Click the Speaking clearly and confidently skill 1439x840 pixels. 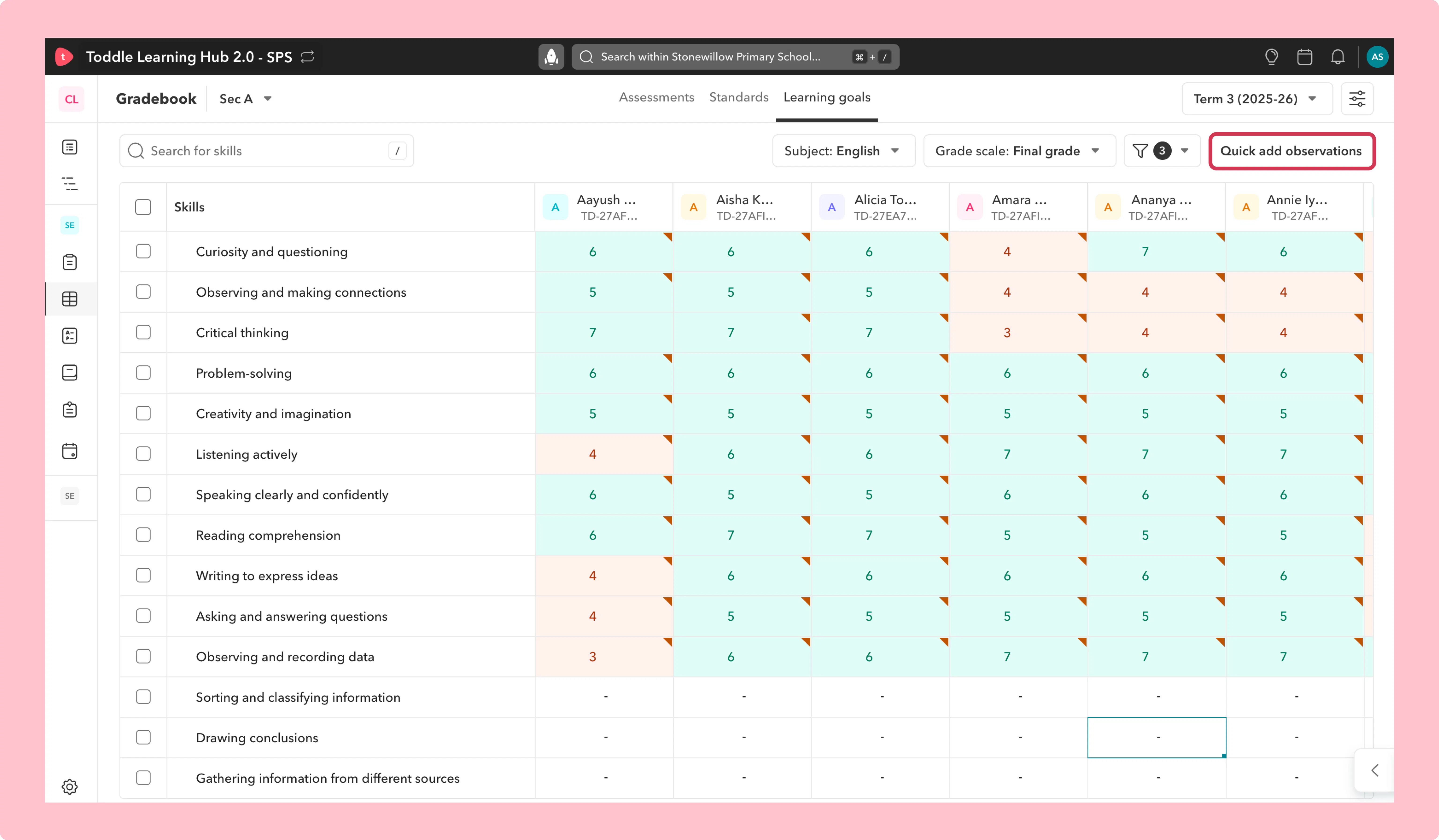(x=292, y=495)
